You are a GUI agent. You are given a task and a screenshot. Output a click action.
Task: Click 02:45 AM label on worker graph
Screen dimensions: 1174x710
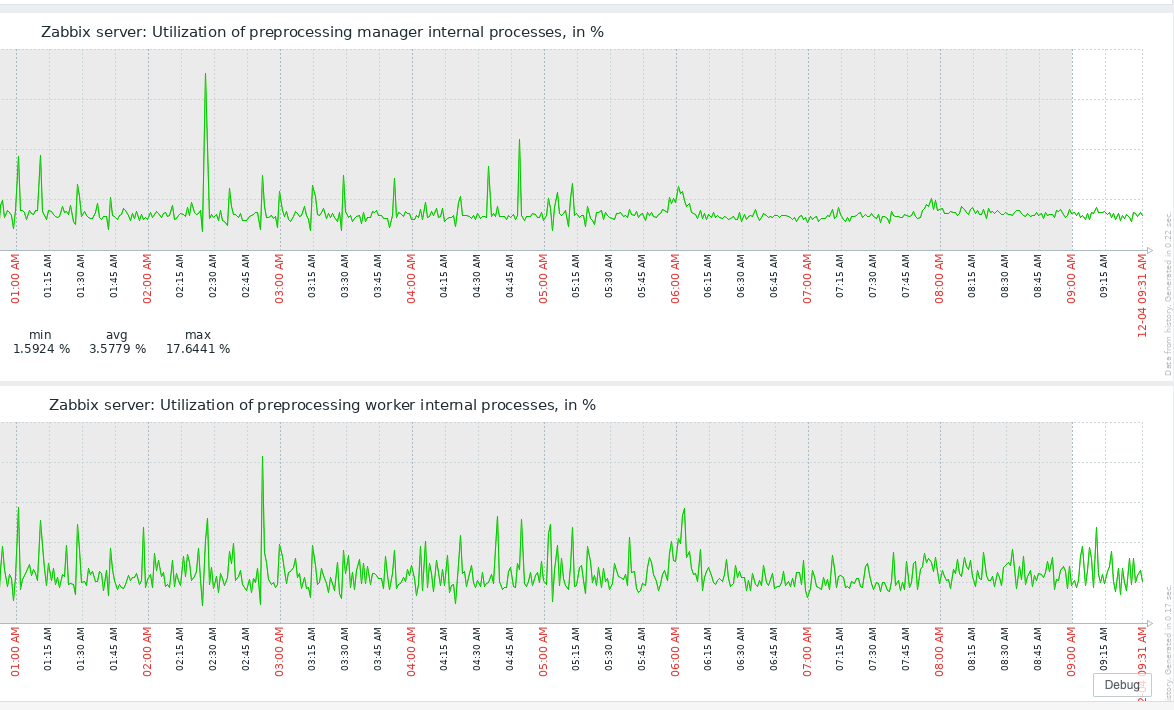(x=246, y=649)
